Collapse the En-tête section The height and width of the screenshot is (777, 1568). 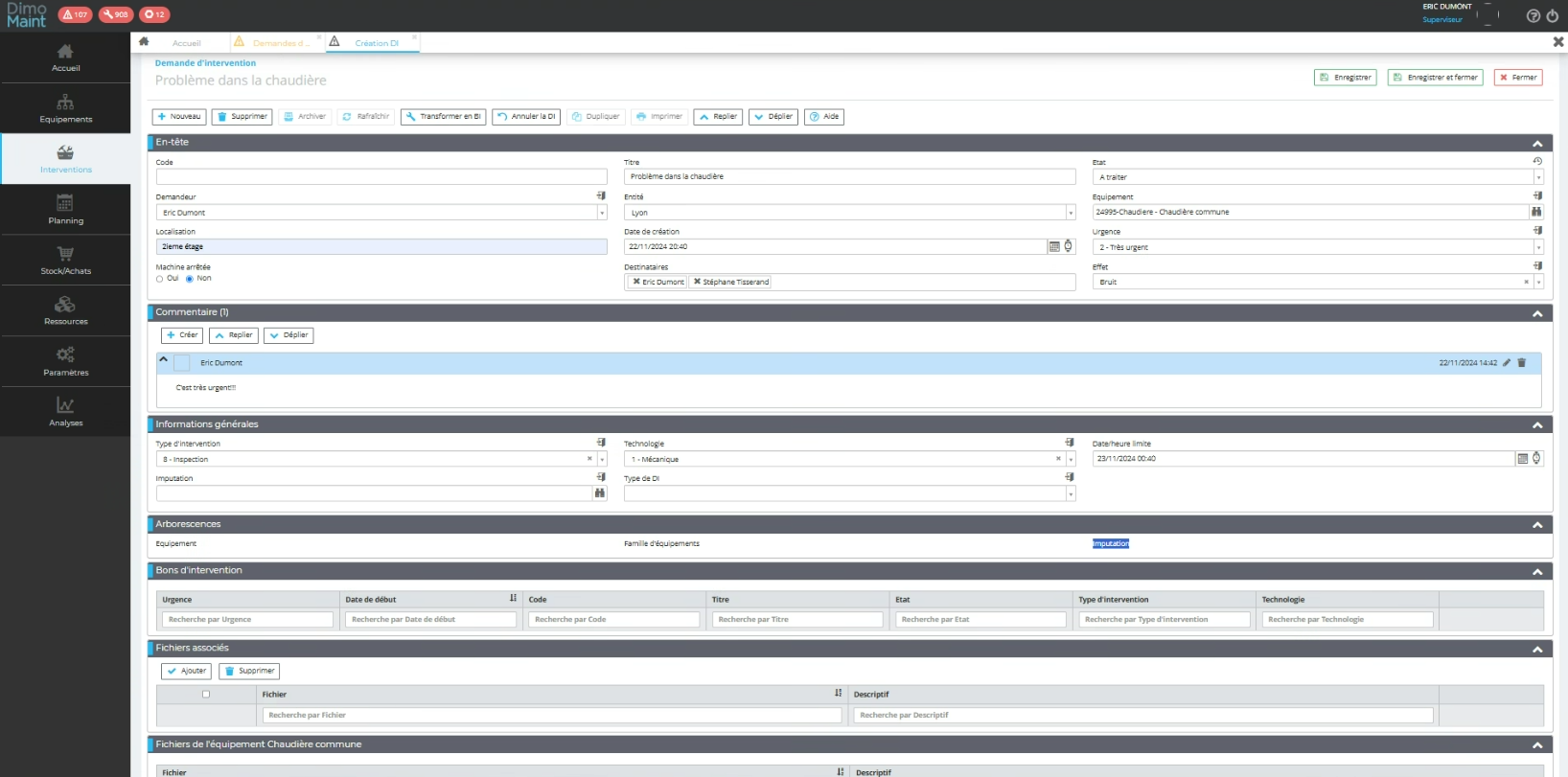click(x=1537, y=143)
